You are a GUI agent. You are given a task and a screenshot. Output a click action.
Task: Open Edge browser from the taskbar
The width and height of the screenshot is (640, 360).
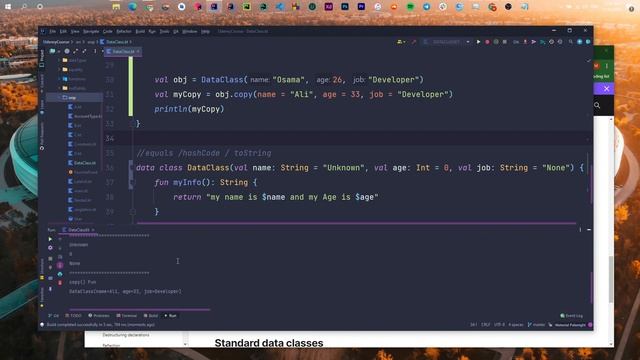(132, 7)
